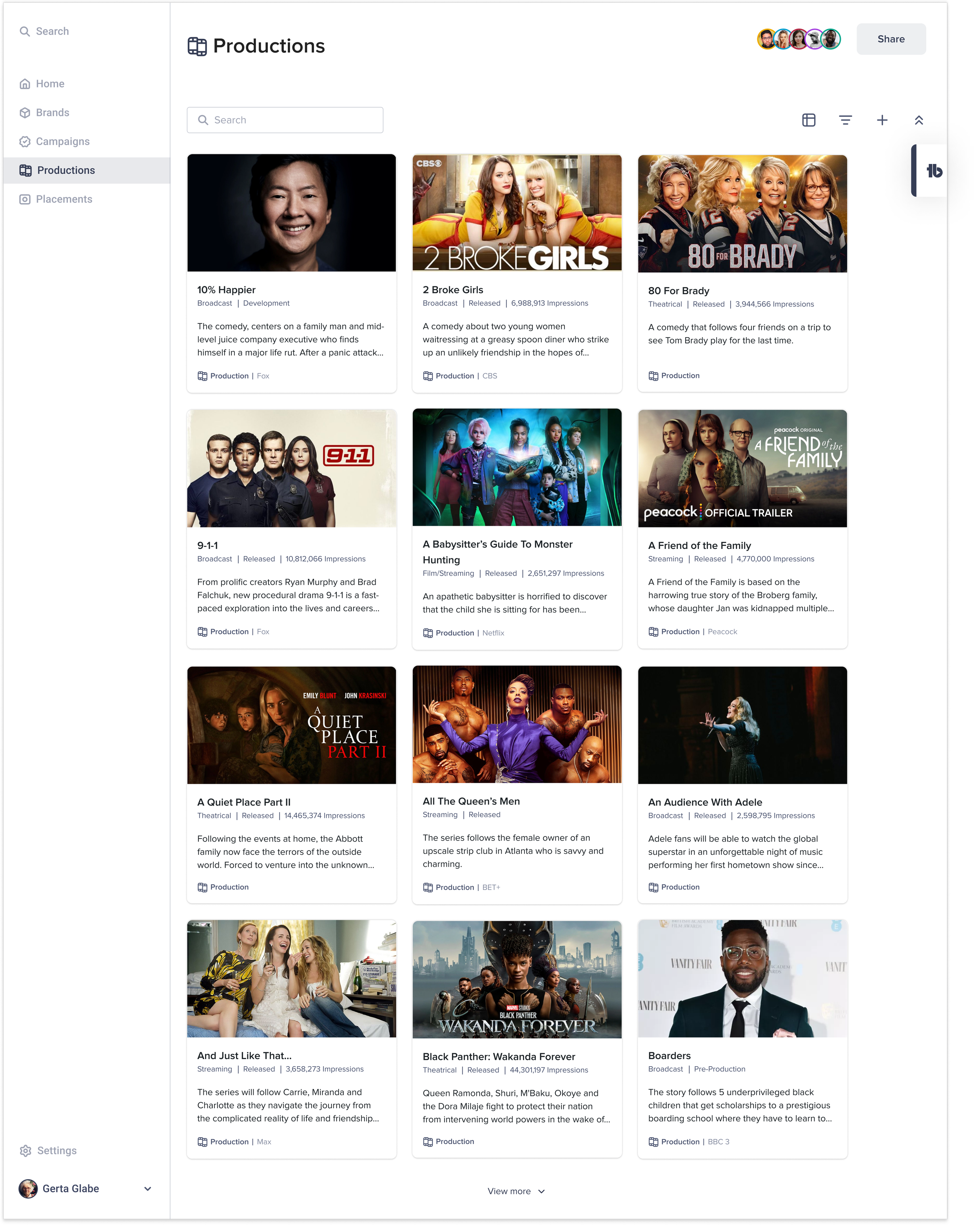Click Production icon on Boarders card

pos(653,1142)
